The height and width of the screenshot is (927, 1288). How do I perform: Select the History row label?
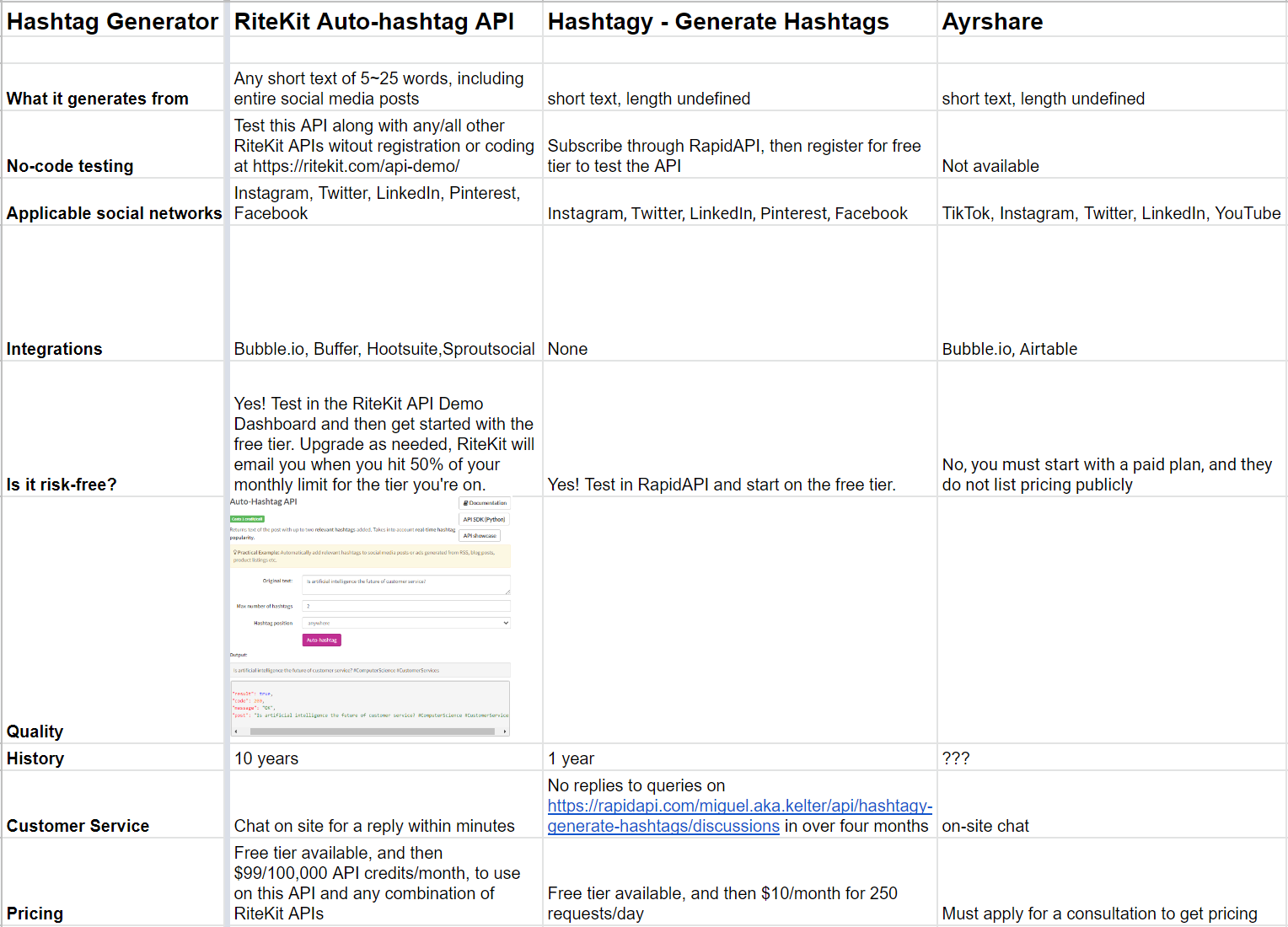click(112, 758)
